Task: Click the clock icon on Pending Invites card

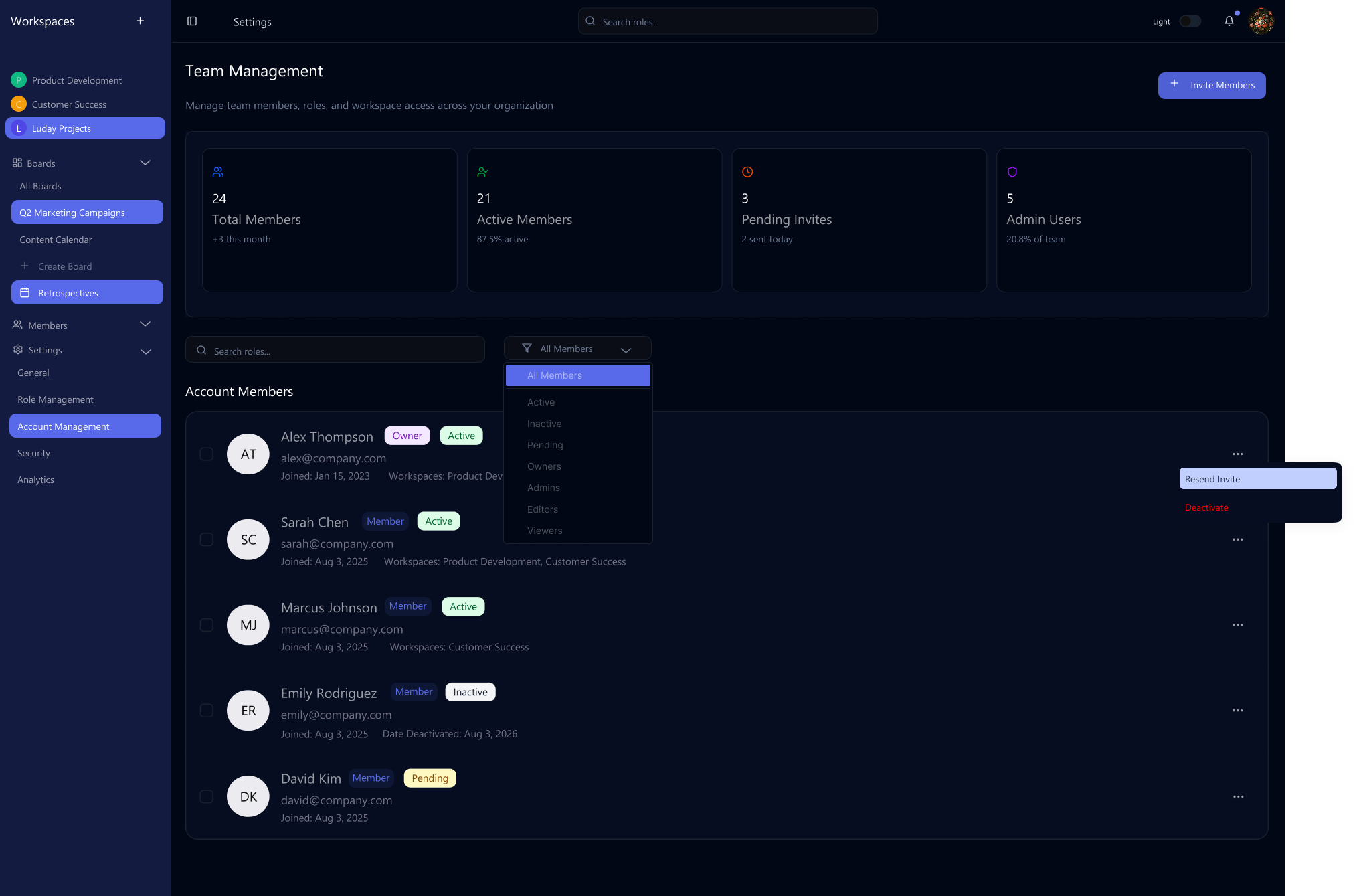Action: tap(747, 171)
